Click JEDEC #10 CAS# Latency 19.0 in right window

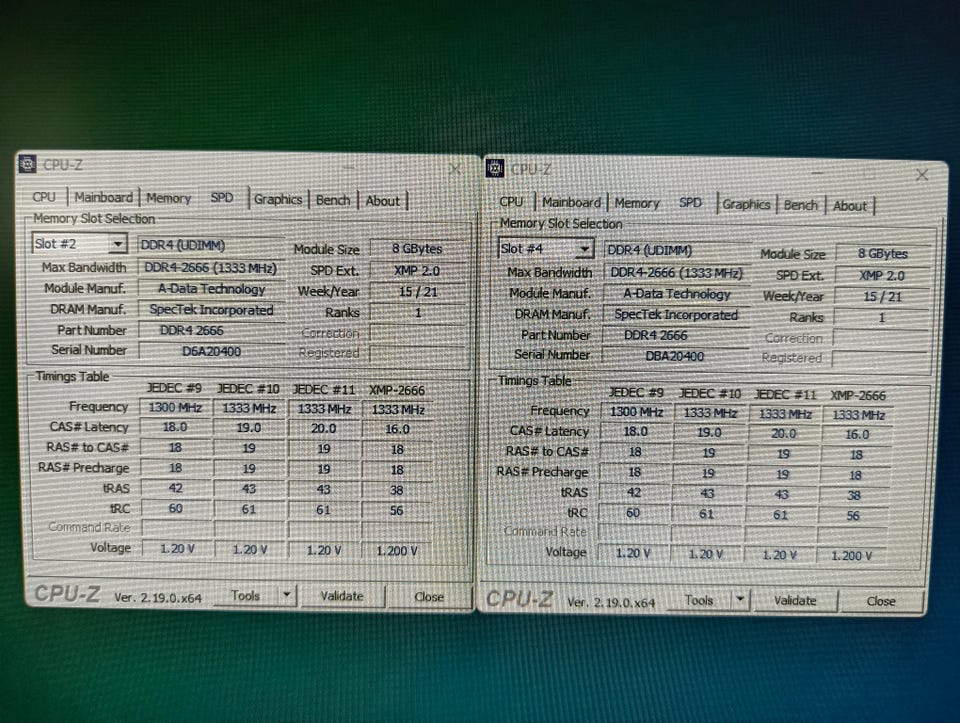pyautogui.click(x=709, y=432)
